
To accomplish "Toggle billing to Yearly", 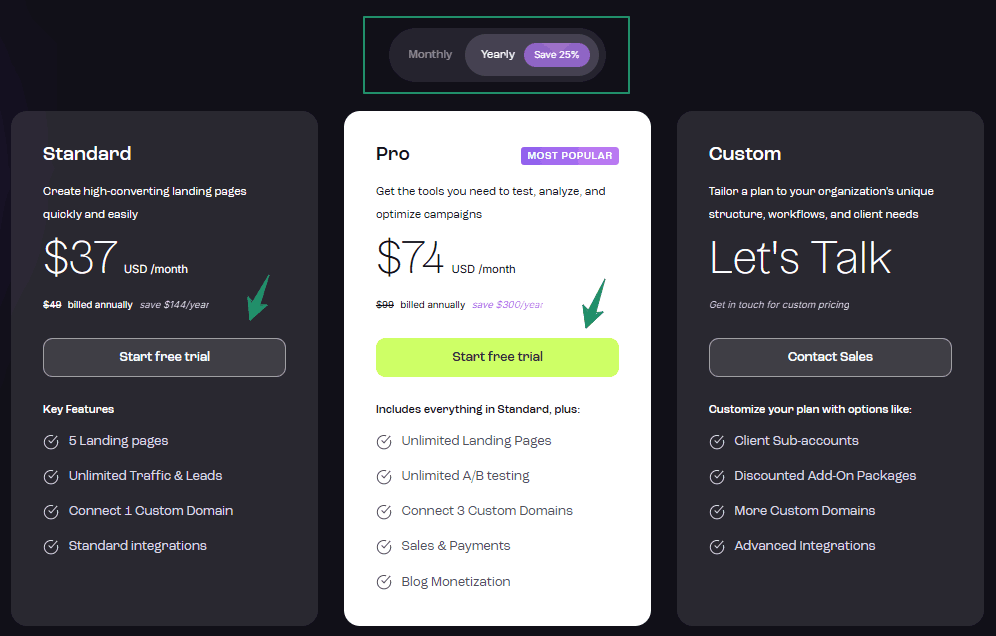I will (x=497, y=54).
